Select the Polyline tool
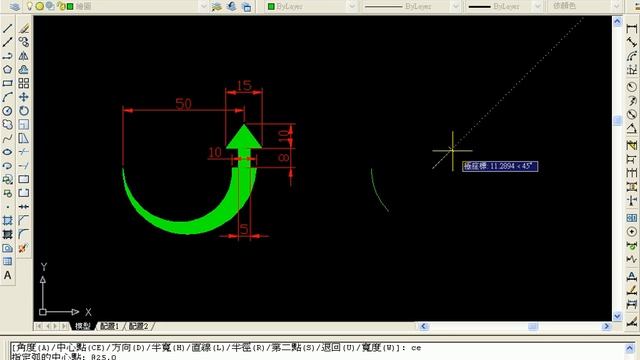The height and width of the screenshot is (360, 640). point(7,56)
